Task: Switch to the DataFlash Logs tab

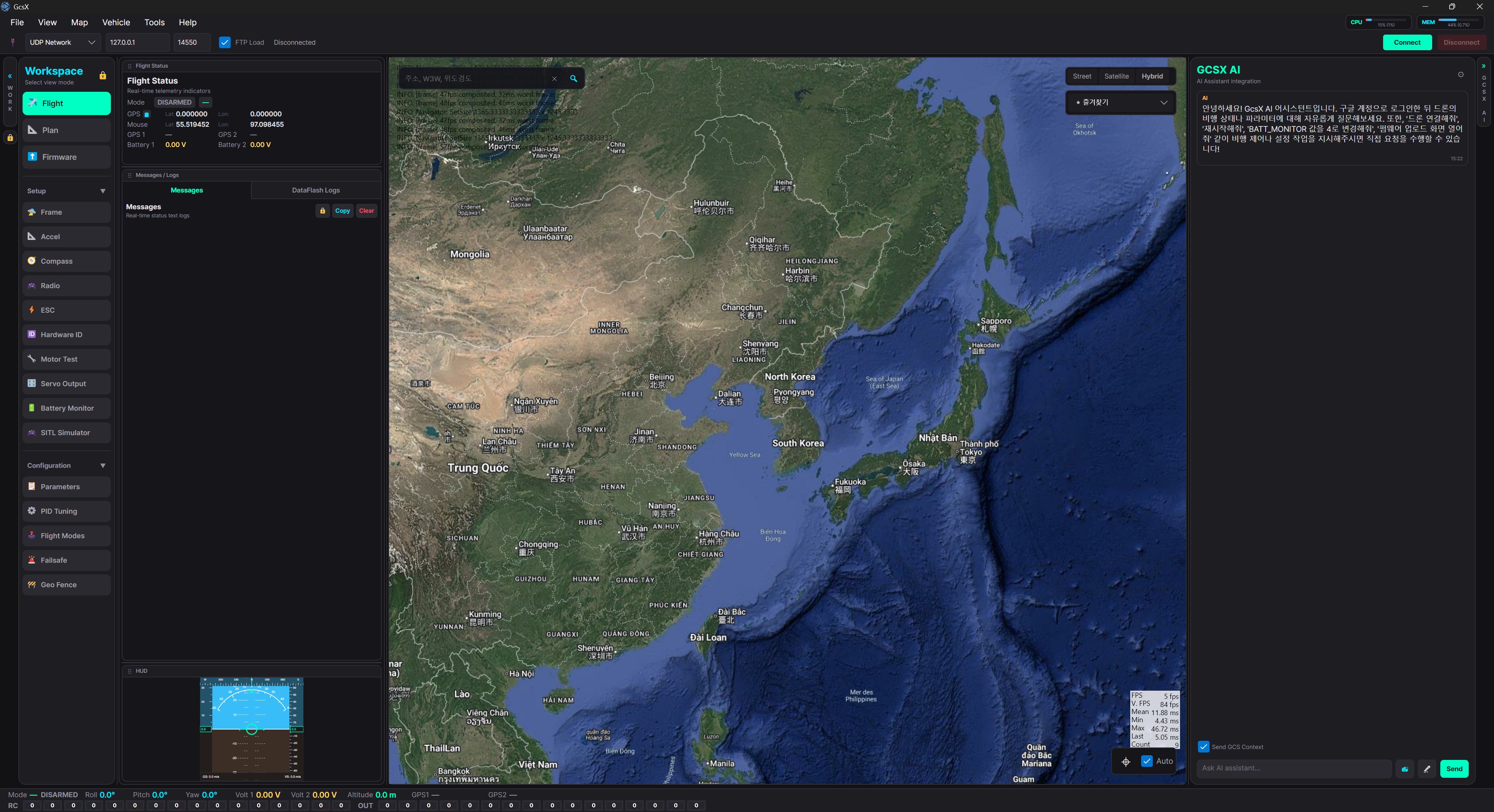Action: [x=316, y=190]
